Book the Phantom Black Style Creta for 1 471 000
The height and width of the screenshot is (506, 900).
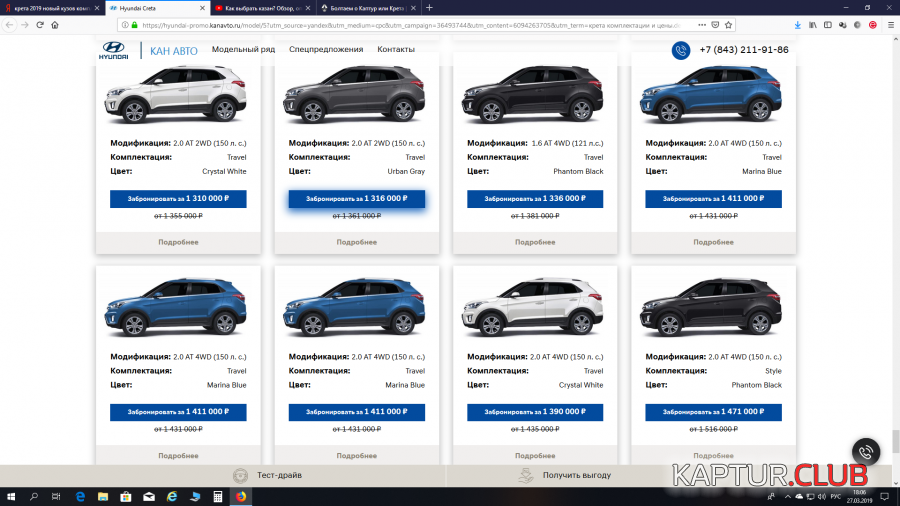pyautogui.click(x=714, y=412)
